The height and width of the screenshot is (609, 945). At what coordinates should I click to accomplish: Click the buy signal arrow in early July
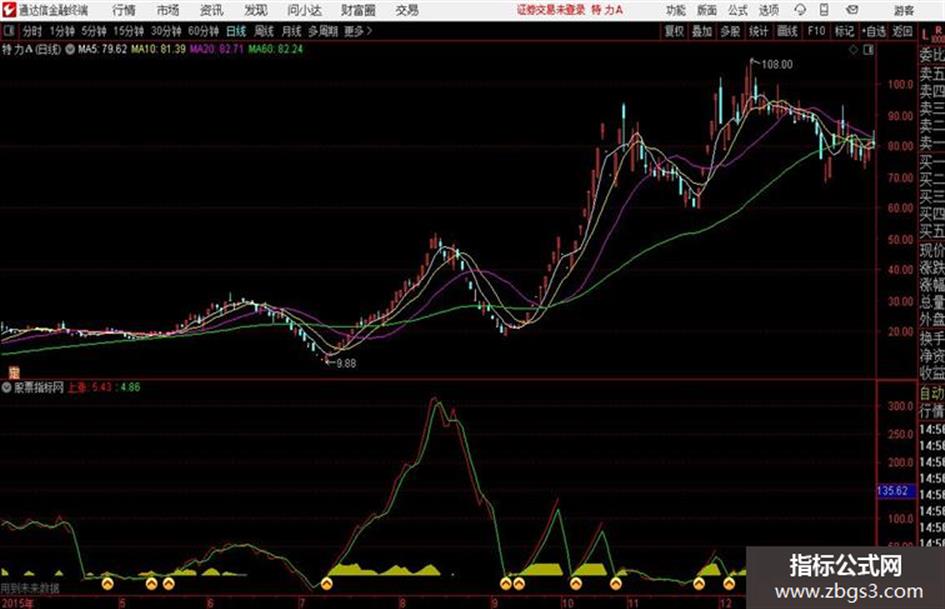point(327,583)
